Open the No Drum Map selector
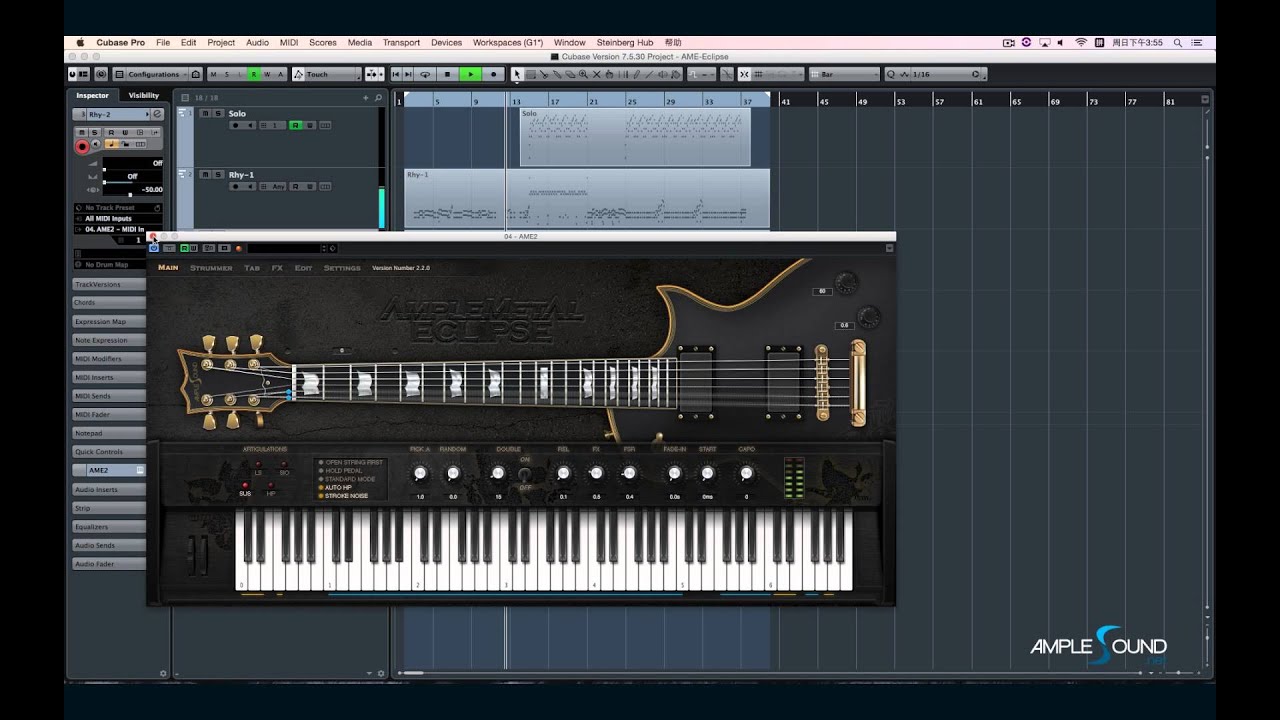This screenshot has height=720, width=1280. coord(110,264)
